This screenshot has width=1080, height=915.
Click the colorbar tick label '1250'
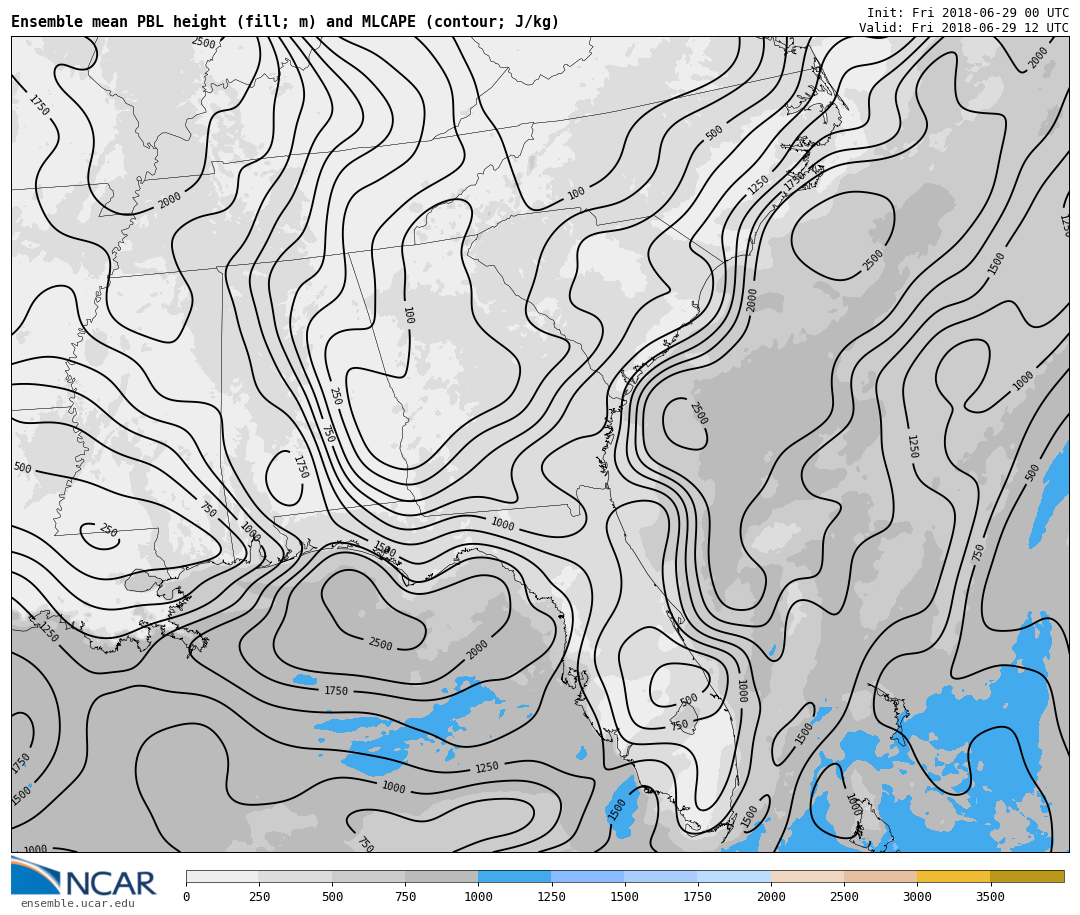551,896
